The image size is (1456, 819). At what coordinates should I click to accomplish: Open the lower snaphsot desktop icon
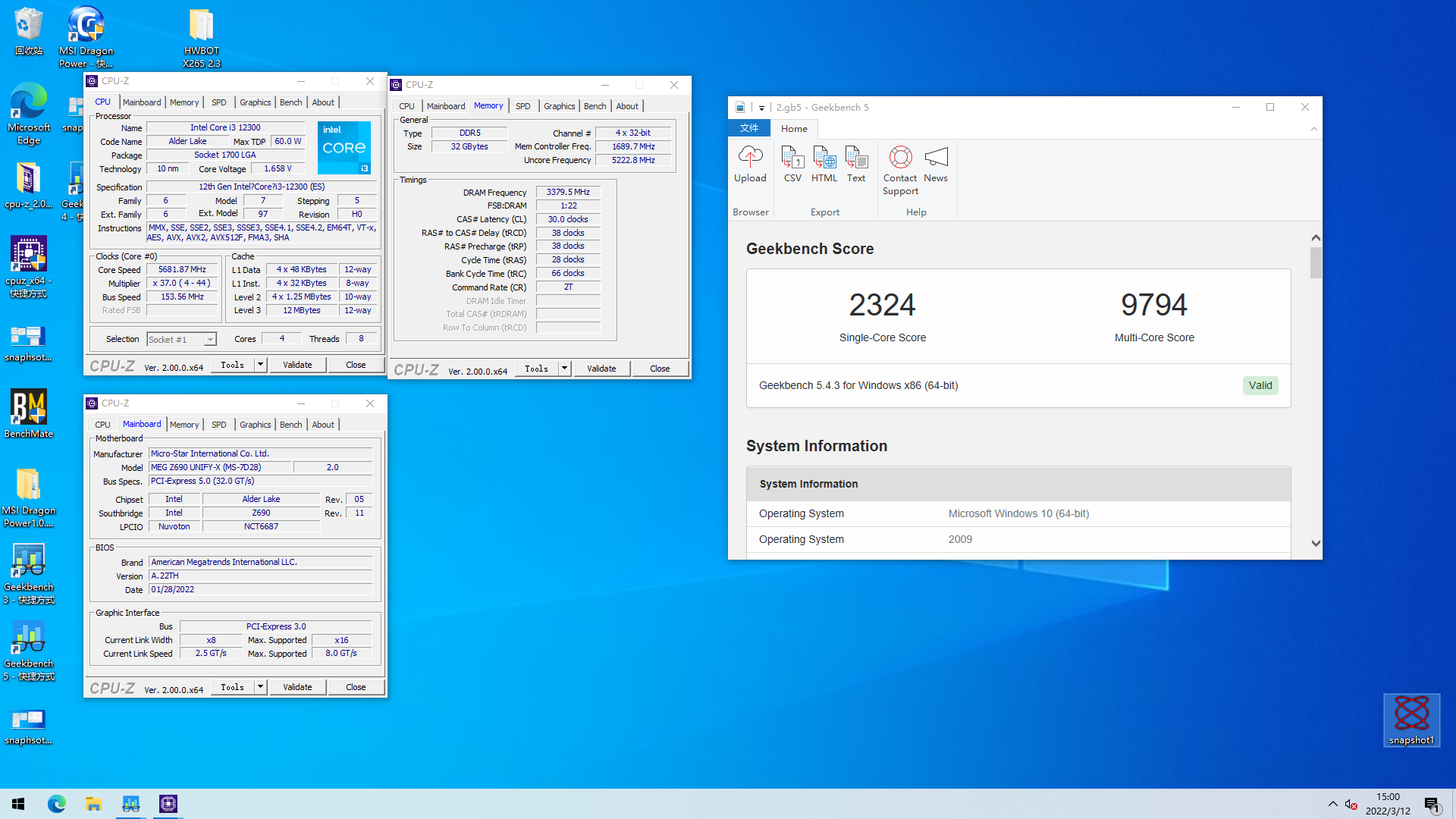pos(29,726)
